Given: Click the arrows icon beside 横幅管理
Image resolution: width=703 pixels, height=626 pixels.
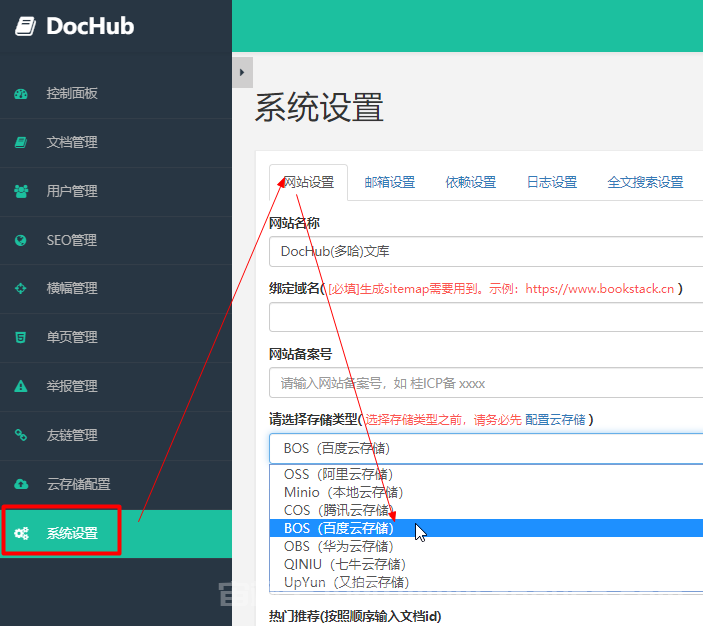Looking at the screenshot, I should 21,288.
